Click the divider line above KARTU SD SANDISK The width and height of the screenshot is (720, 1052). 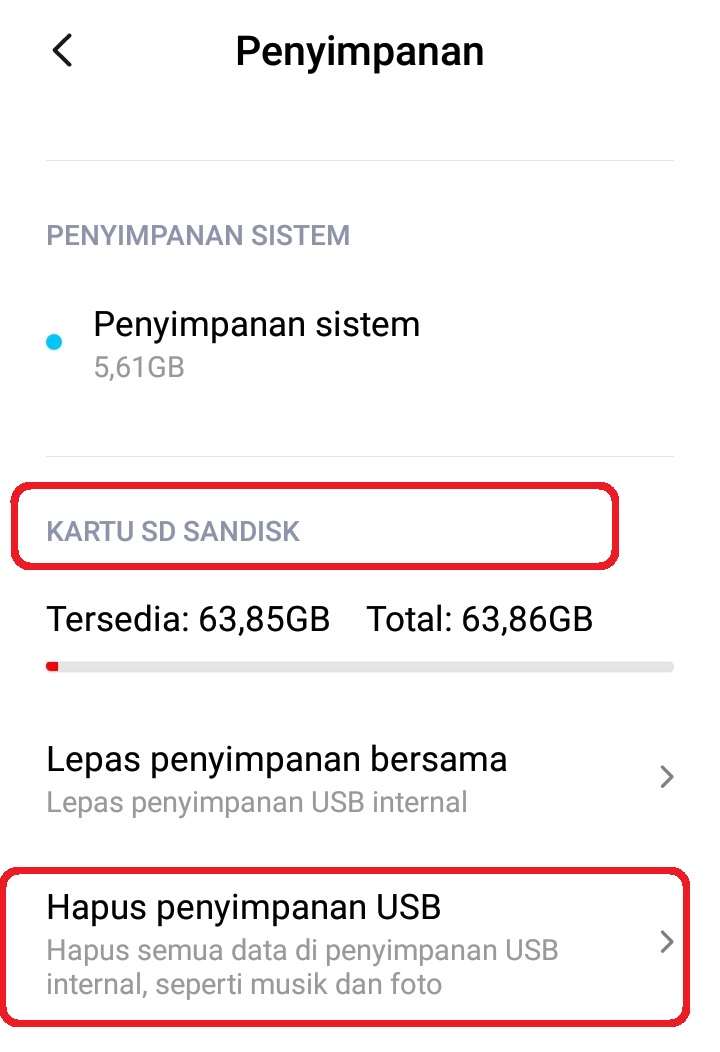360,456
